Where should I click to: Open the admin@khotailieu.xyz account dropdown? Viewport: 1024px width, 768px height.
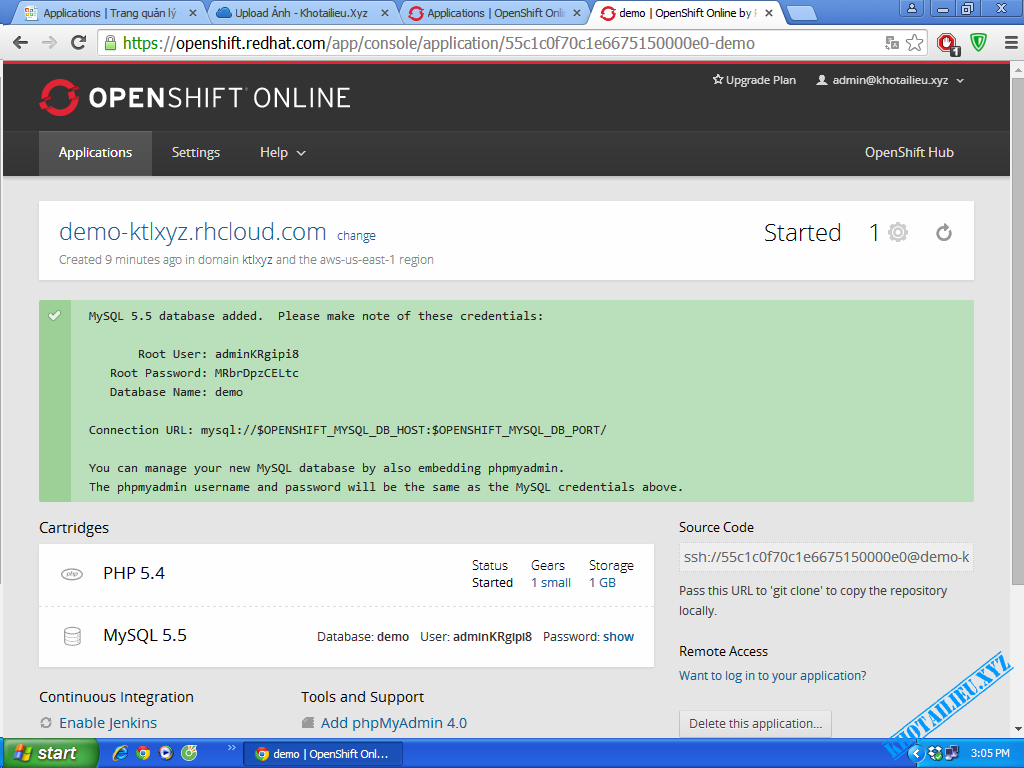[890, 80]
